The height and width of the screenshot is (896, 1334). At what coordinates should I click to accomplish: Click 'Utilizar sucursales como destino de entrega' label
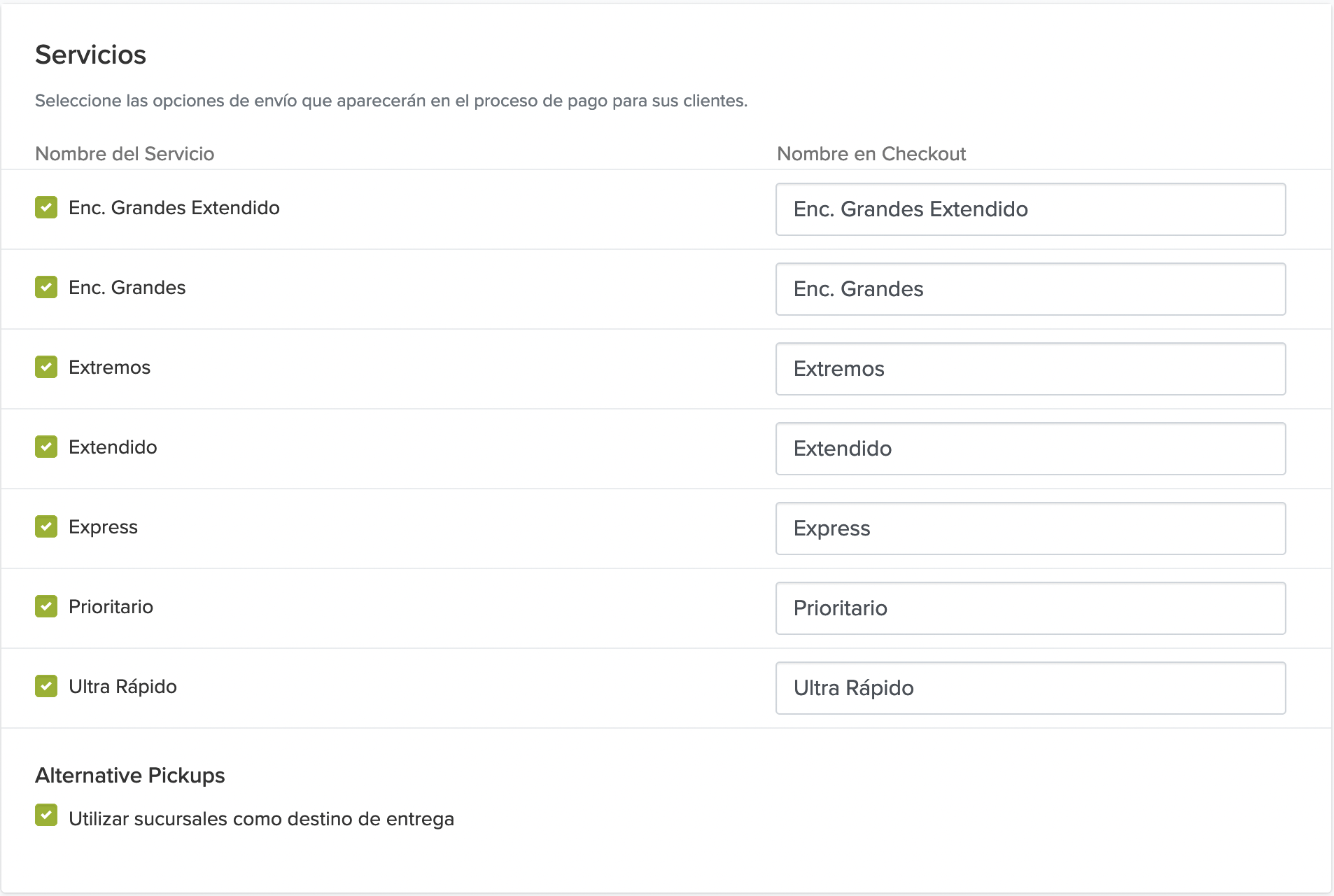[261, 819]
